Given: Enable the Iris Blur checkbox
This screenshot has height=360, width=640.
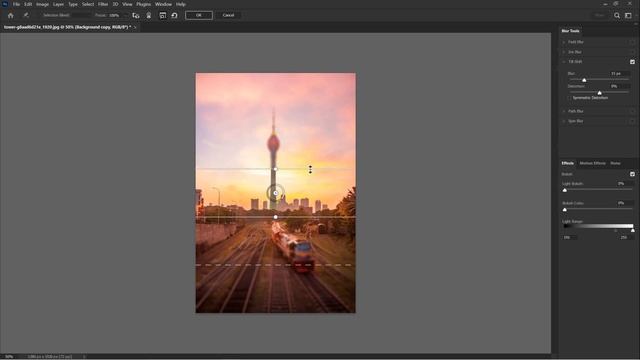Looking at the screenshot, I should (x=632, y=52).
